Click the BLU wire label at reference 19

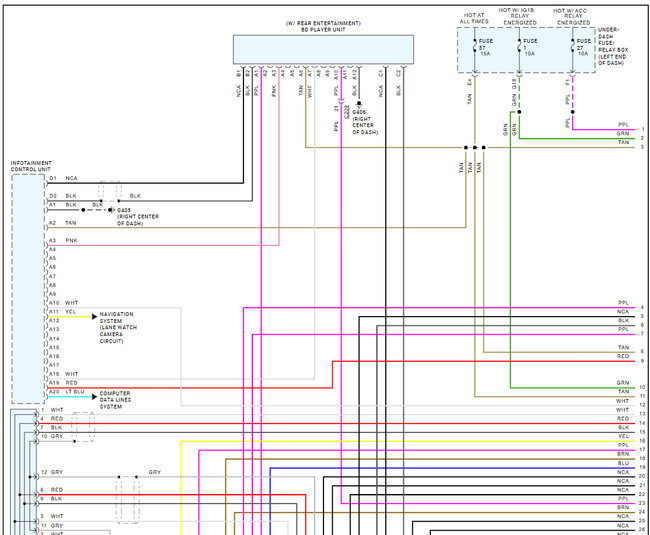tap(623, 463)
